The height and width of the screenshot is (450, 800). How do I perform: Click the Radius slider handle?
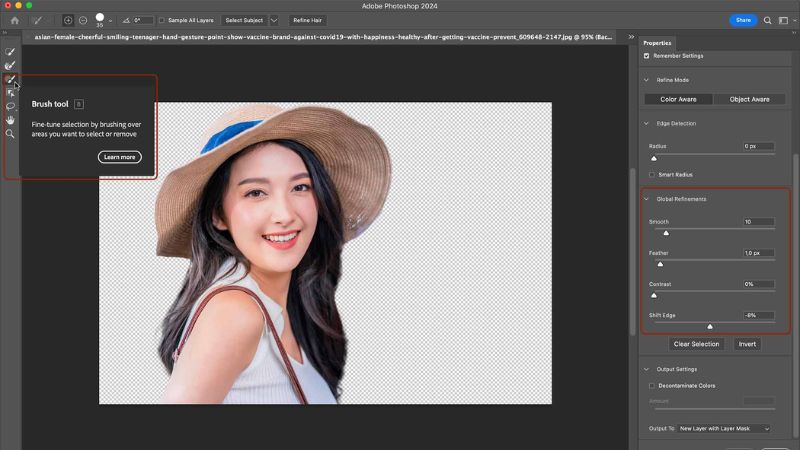(x=654, y=158)
